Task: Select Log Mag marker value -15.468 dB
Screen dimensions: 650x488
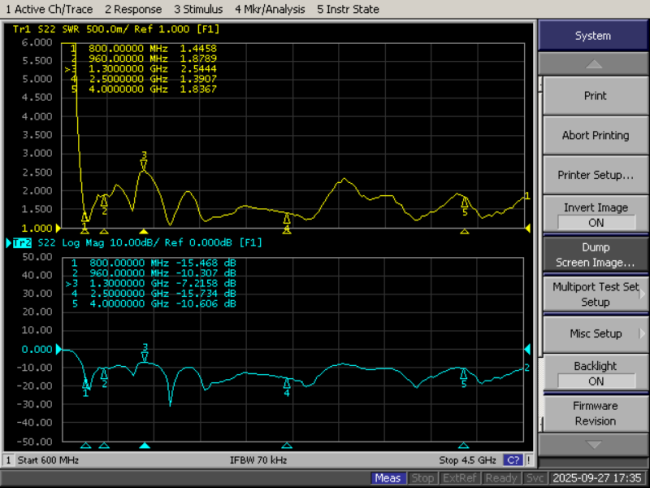Action: point(205,263)
